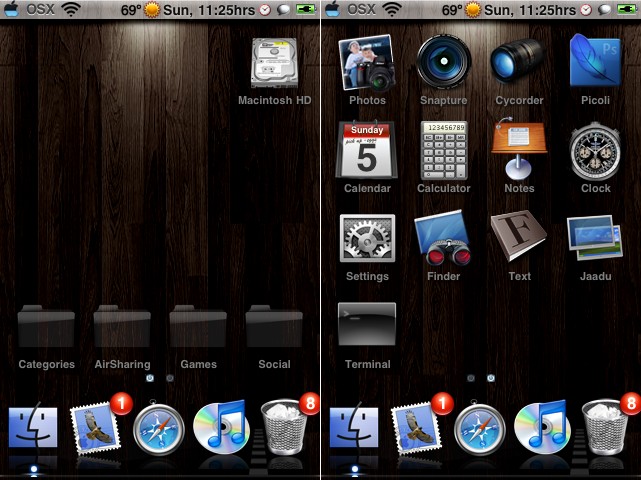Screen dimensions: 641x480
Task: Open iTunes disc icon in left screen dock
Action: click(x=221, y=427)
